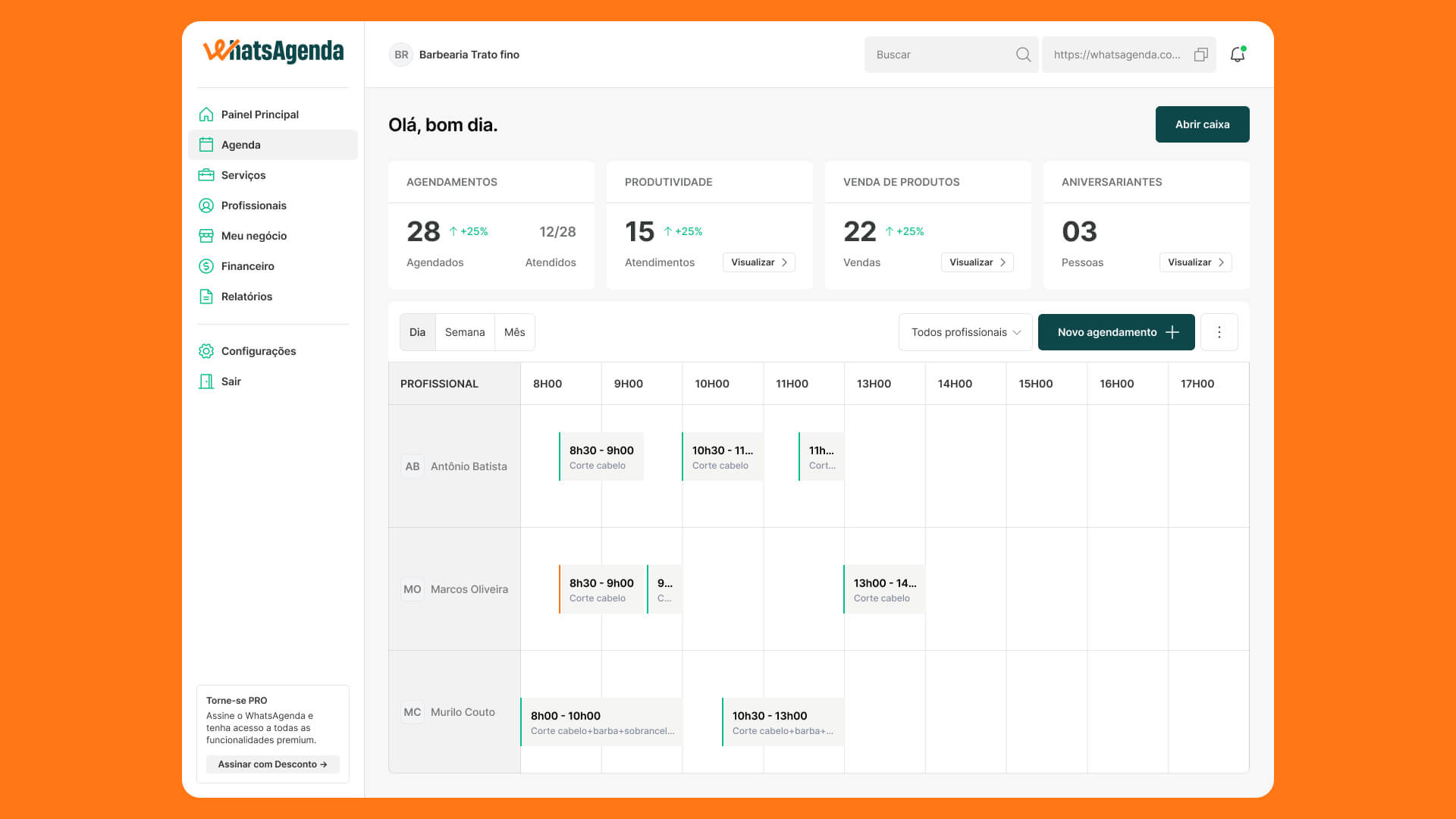
Task: Open Serviços via the briefcase icon
Action: (x=206, y=175)
